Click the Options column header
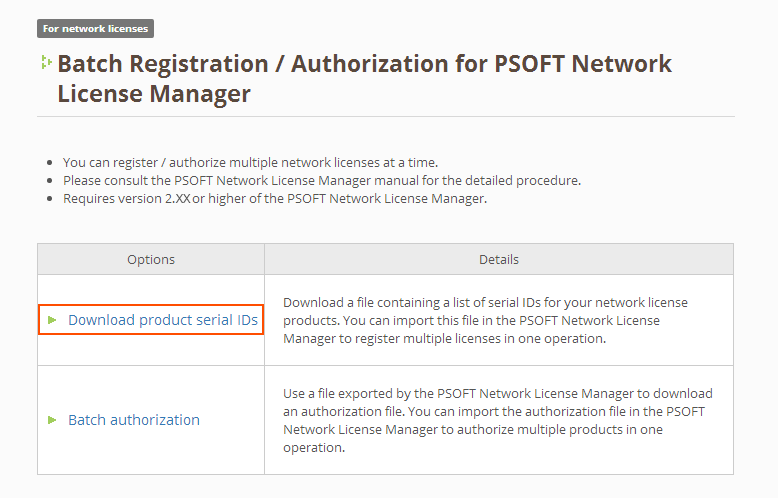 (x=151, y=260)
